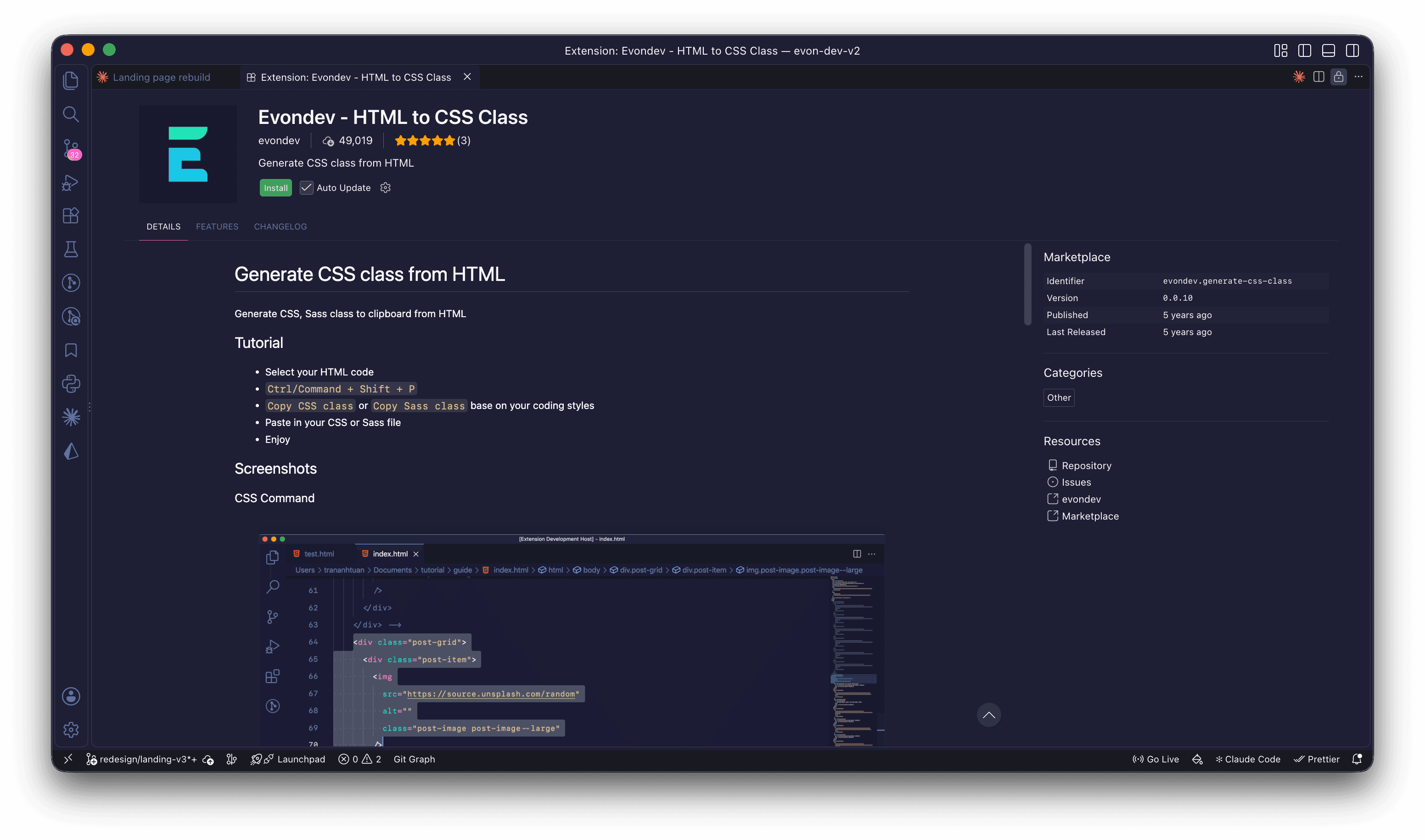Toggle the Auto Update checkbox

tap(306, 188)
